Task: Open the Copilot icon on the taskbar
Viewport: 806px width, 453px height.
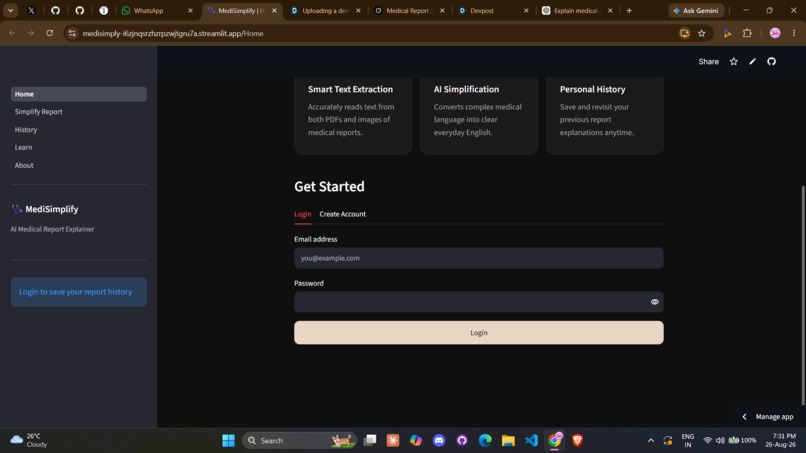Action: [x=415, y=440]
